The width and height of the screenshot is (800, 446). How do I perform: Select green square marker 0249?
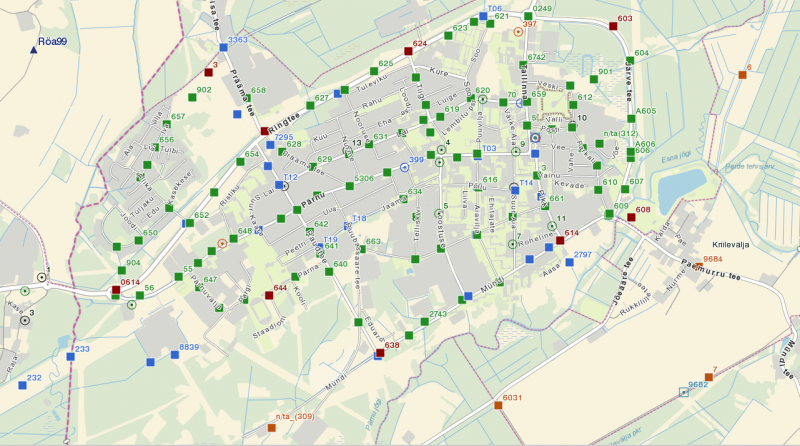click(526, 15)
